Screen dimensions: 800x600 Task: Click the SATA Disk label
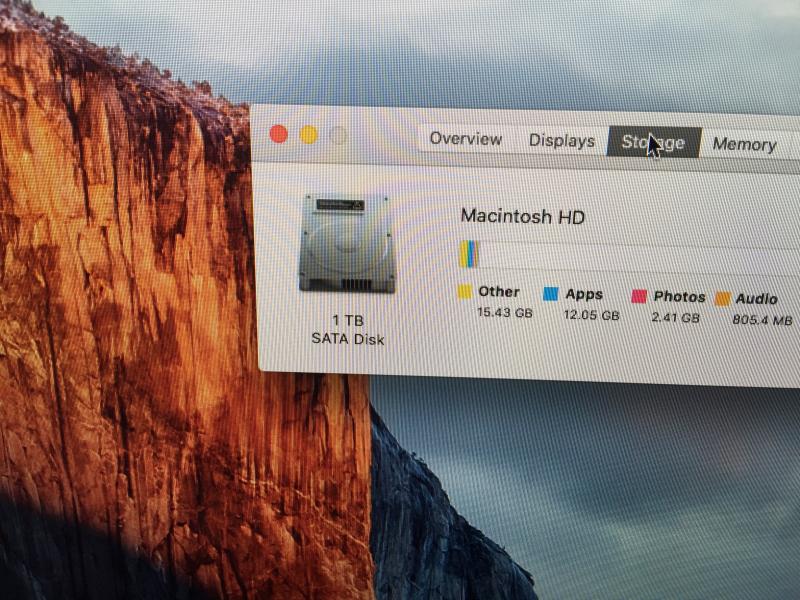347,339
